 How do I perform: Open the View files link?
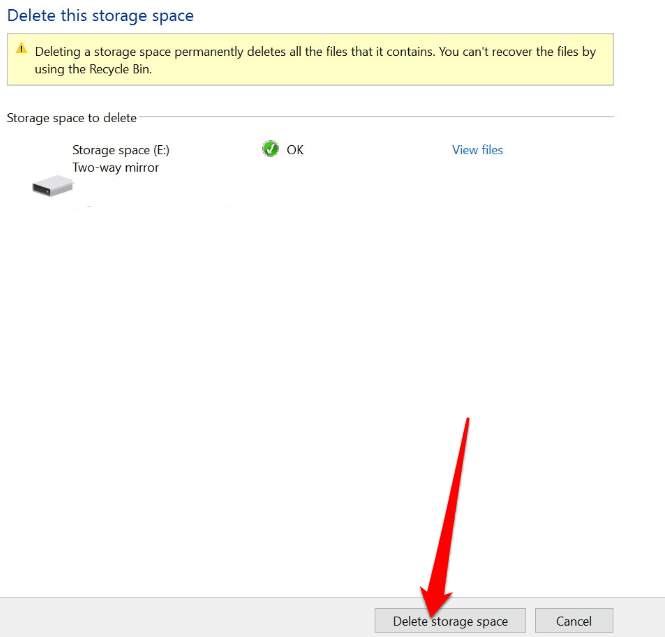(x=477, y=150)
